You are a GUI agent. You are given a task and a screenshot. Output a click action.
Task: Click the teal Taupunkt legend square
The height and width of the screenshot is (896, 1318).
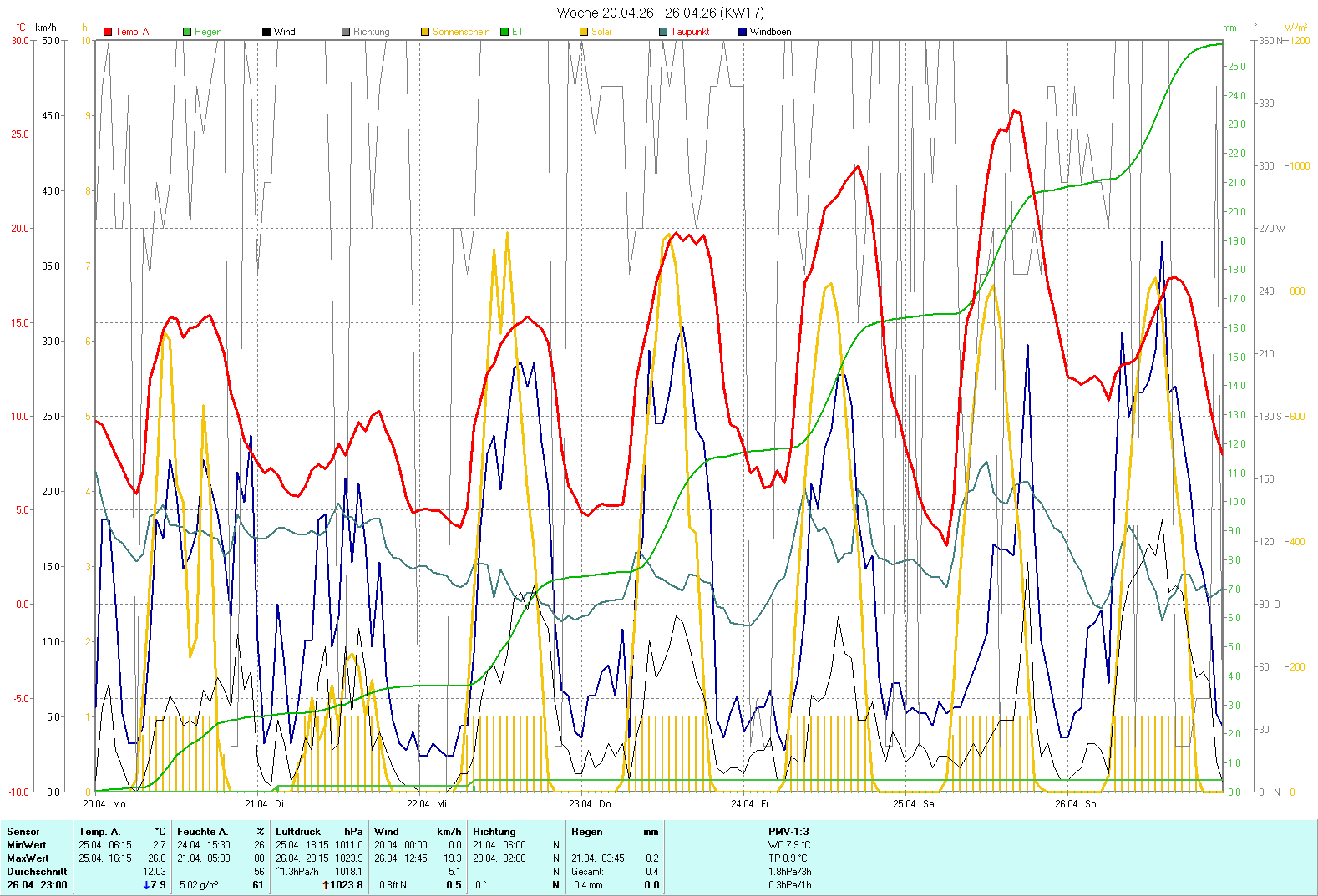[663, 32]
